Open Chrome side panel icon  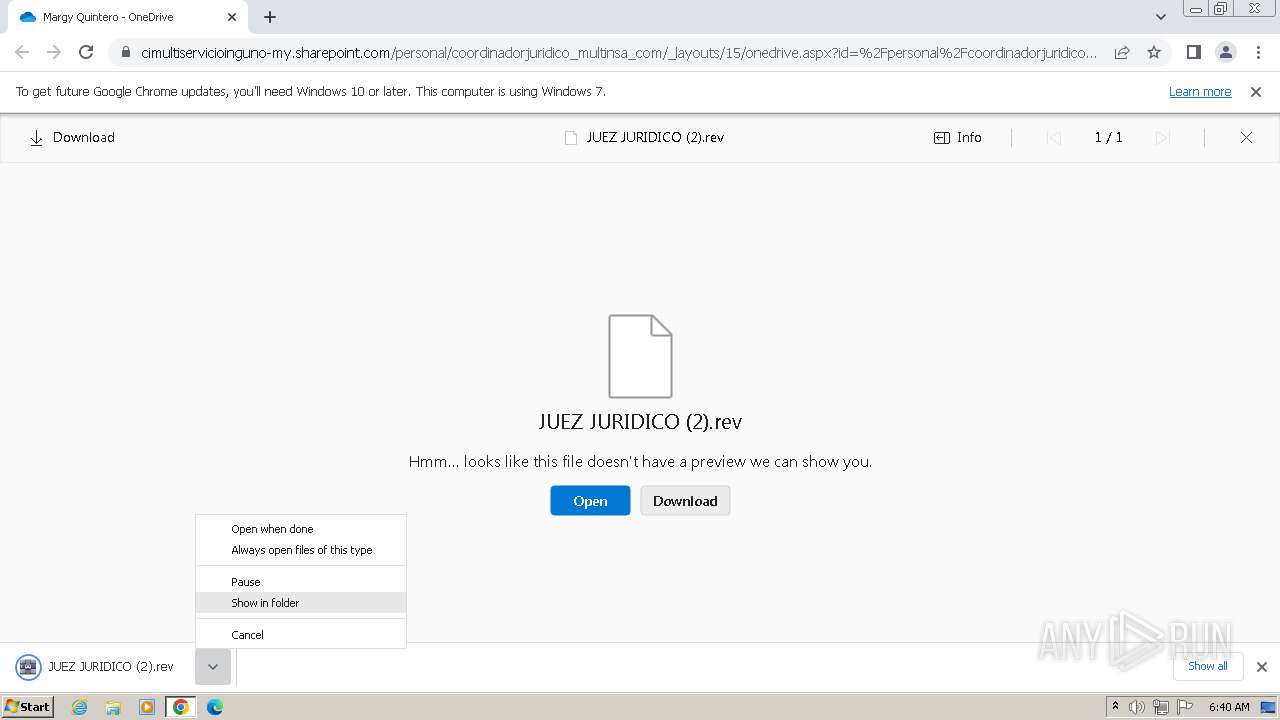click(x=1193, y=52)
